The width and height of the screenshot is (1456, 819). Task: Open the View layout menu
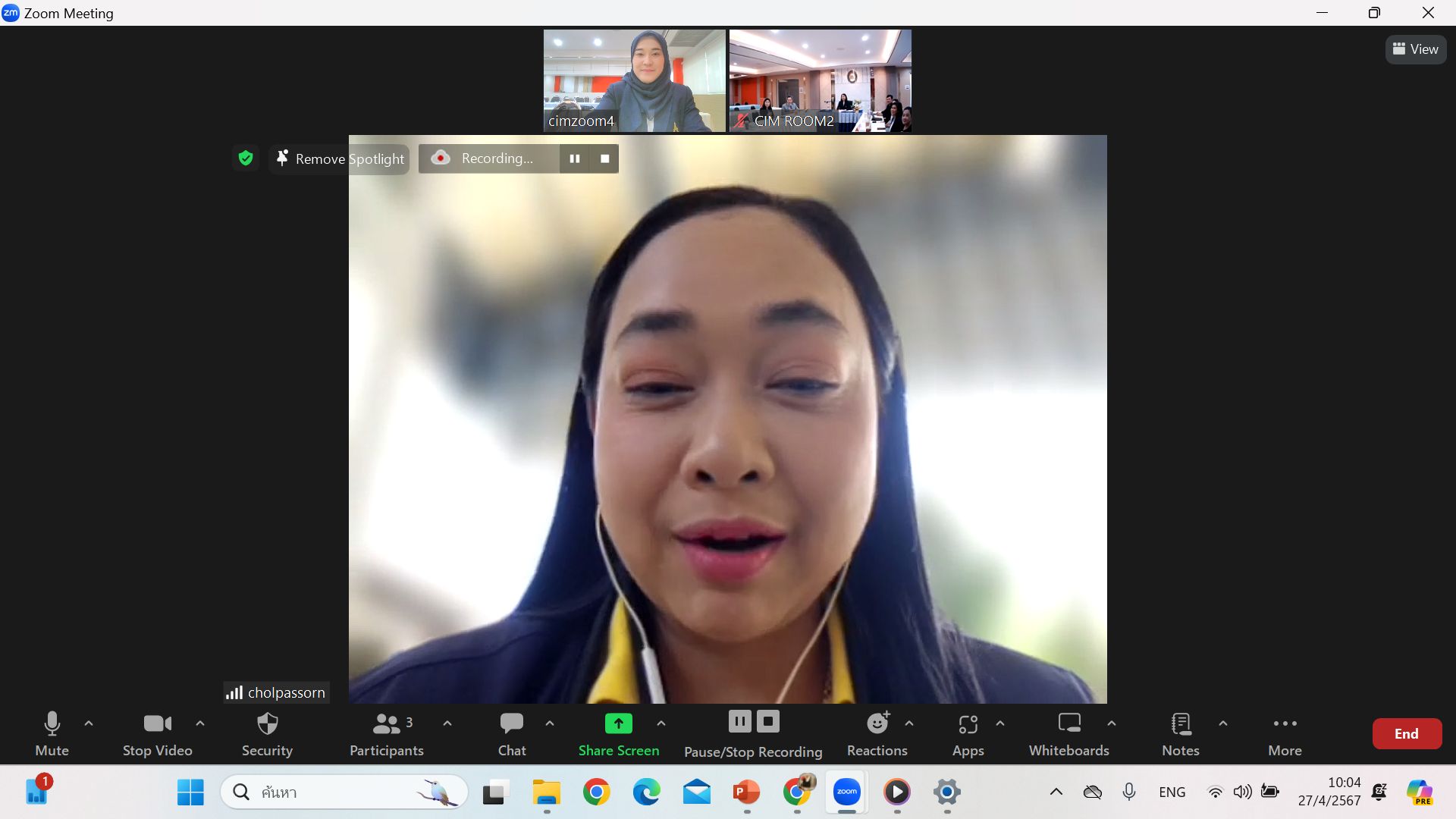coord(1416,49)
